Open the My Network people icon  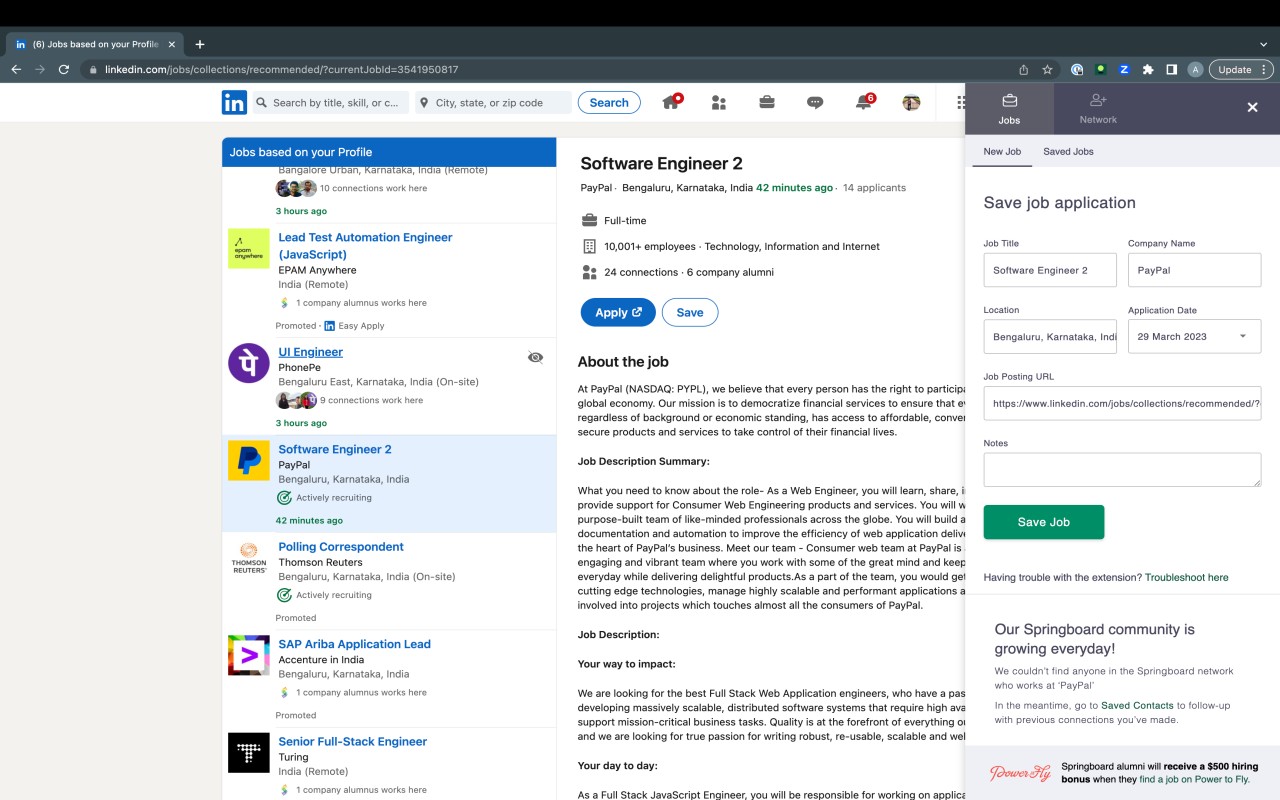pos(718,102)
